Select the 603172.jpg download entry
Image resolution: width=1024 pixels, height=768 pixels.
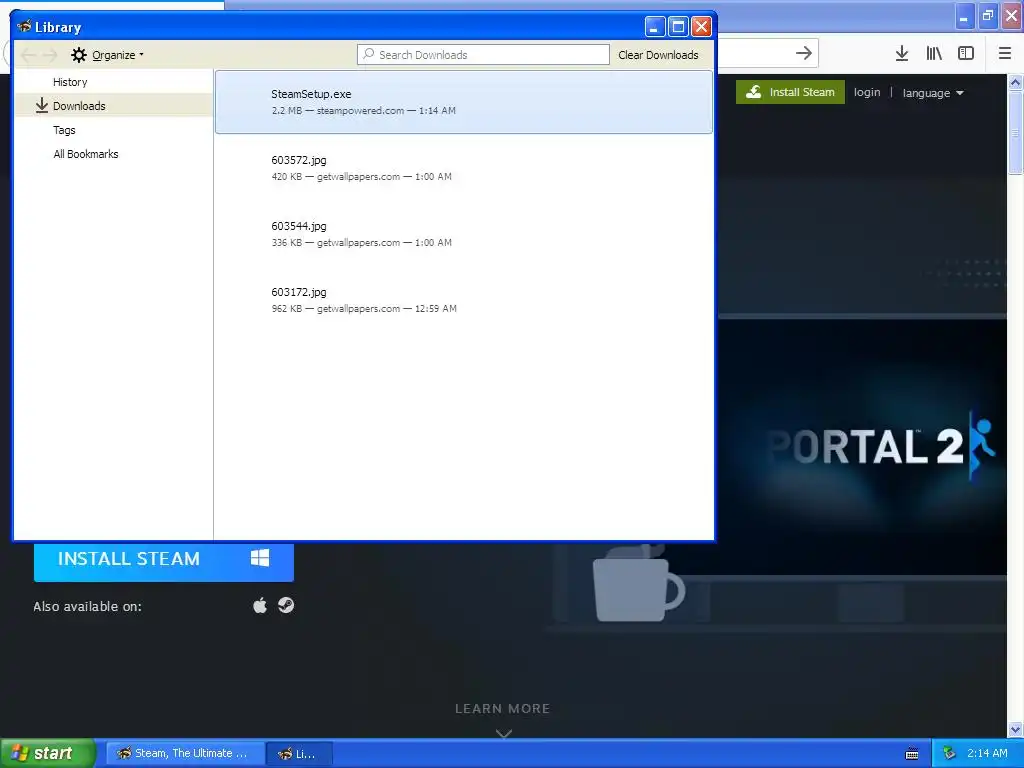tap(464, 300)
